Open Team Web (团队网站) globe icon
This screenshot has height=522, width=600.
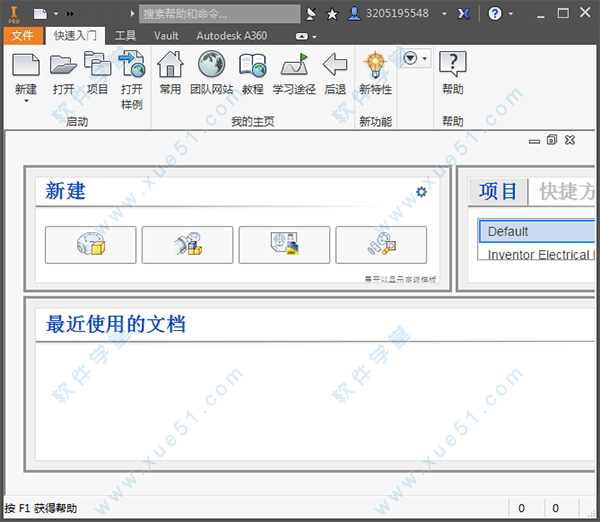point(211,64)
